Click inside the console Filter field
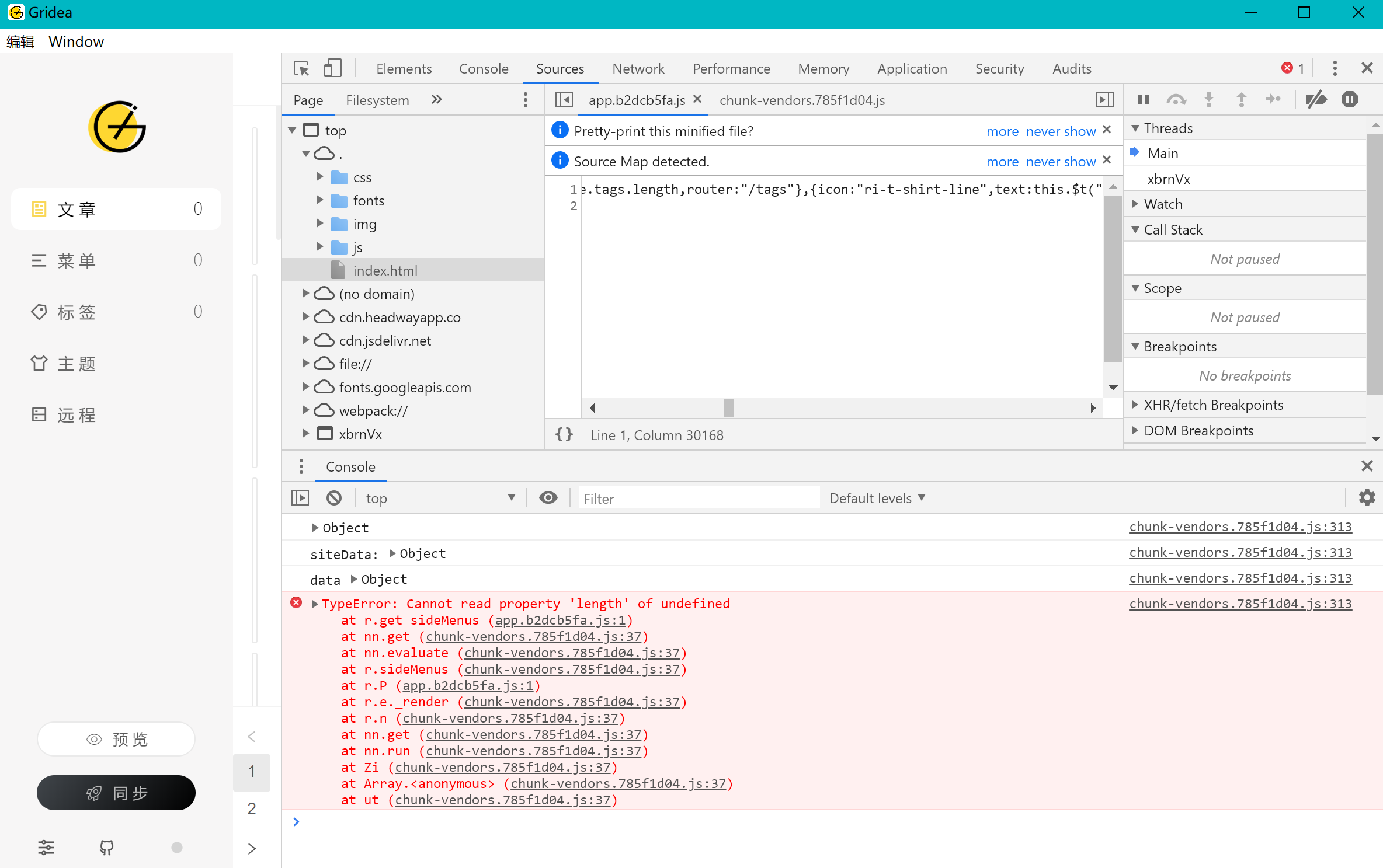The height and width of the screenshot is (868, 1383). click(698, 497)
